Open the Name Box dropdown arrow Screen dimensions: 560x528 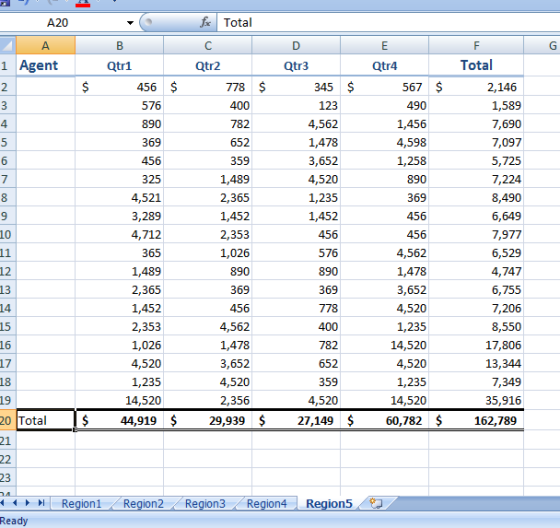[130, 23]
